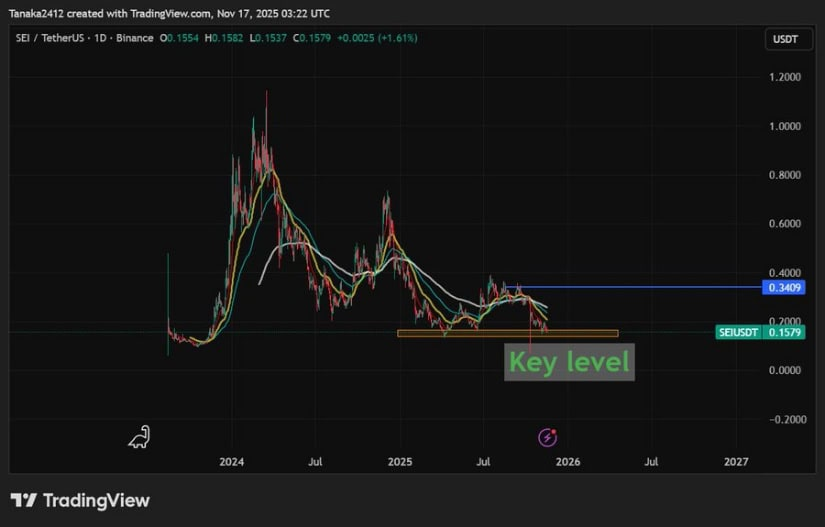This screenshot has height=527, width=825.
Task: Click the 1.2000 price scale label
Action: click(x=782, y=77)
